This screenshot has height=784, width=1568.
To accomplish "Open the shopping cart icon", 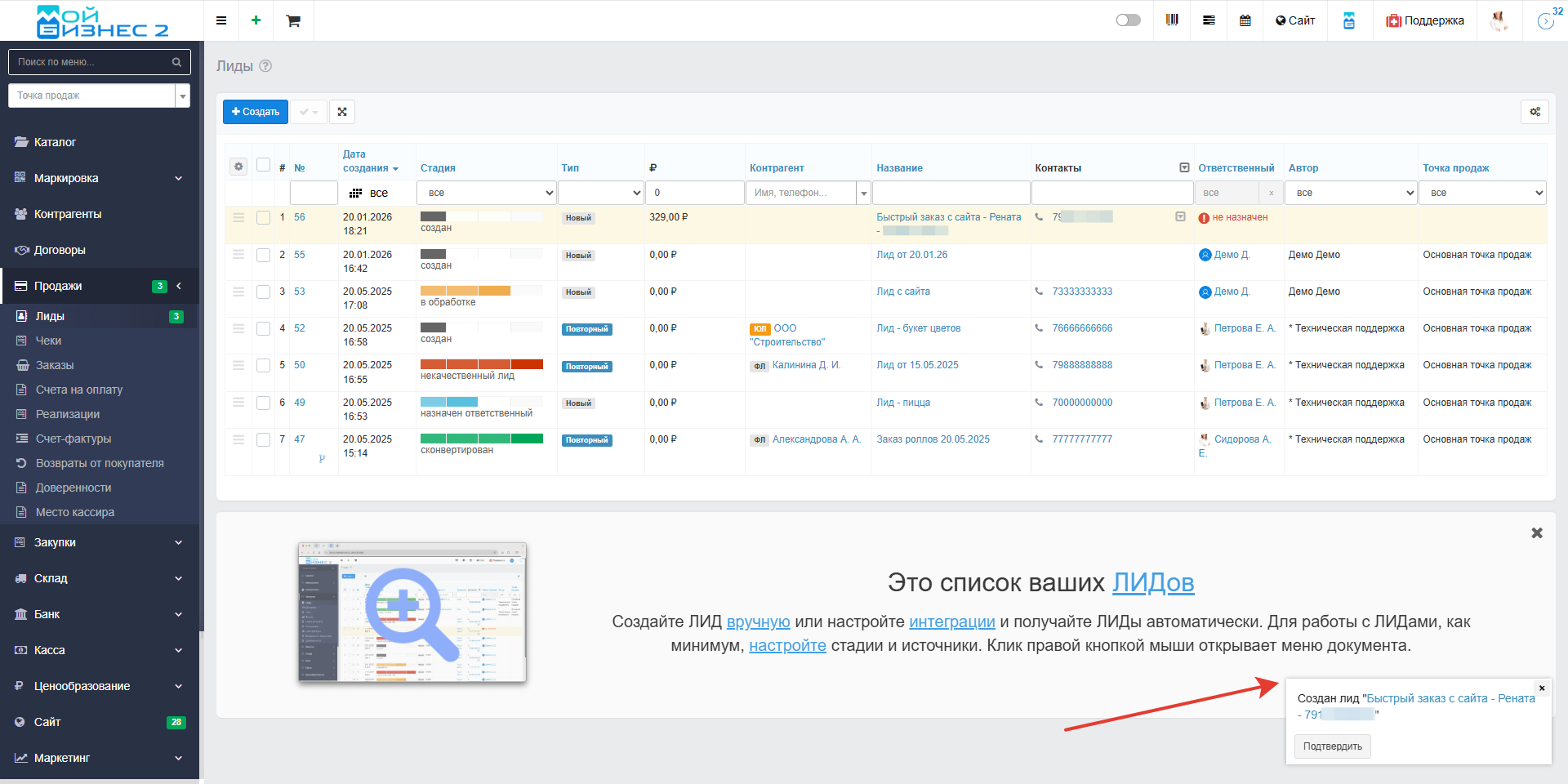I will (x=293, y=20).
